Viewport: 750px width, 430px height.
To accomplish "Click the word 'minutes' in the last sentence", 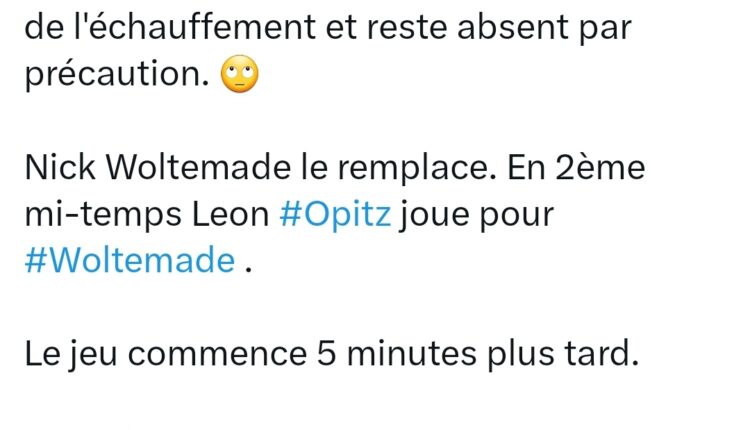I will (412, 354).
